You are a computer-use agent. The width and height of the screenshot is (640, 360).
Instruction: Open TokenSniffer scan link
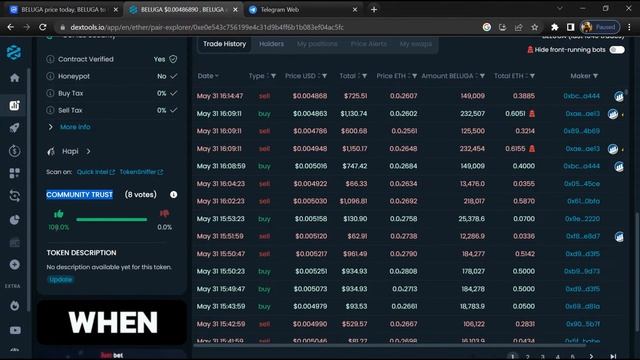(x=141, y=172)
